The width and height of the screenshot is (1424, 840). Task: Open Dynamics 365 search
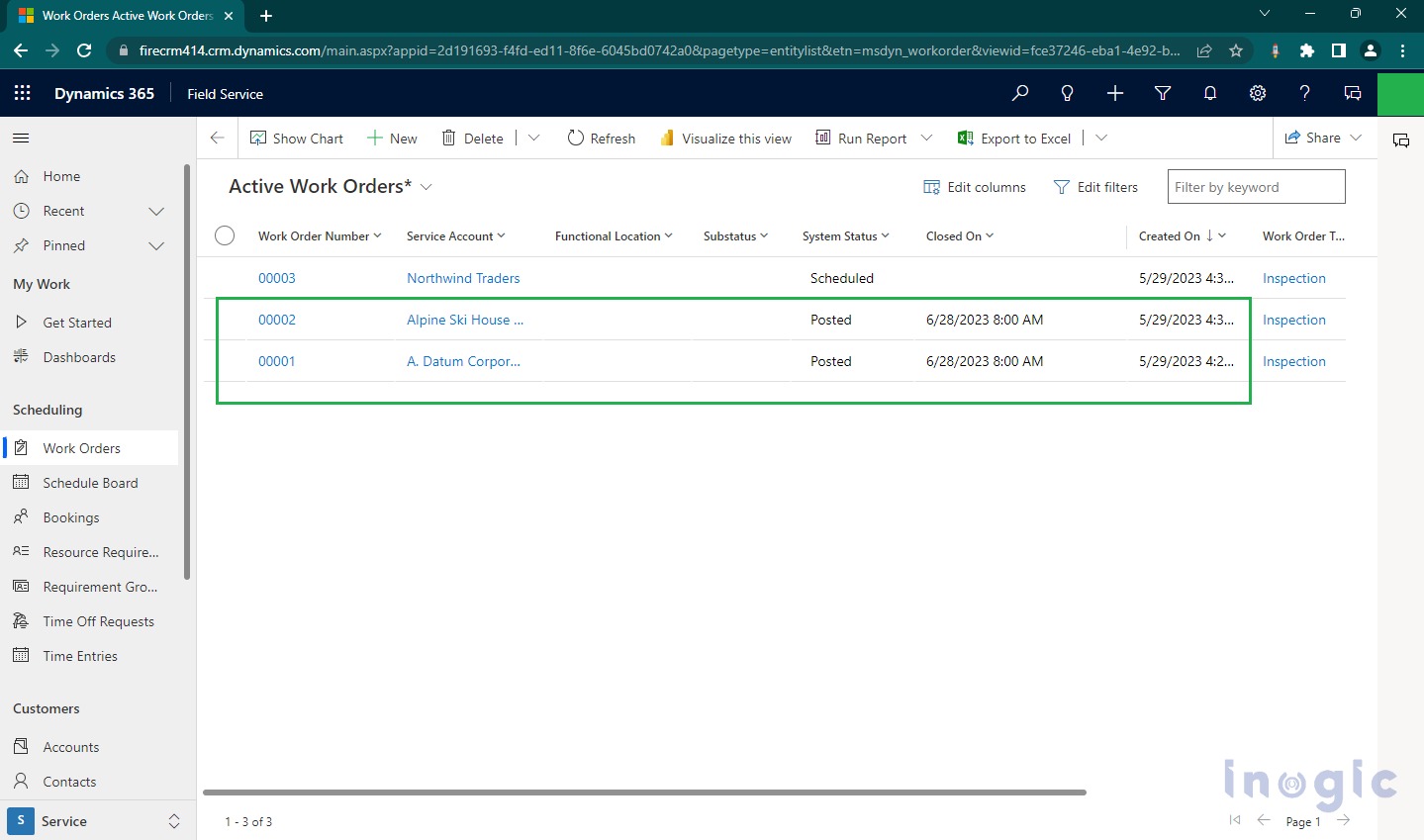point(1019,93)
